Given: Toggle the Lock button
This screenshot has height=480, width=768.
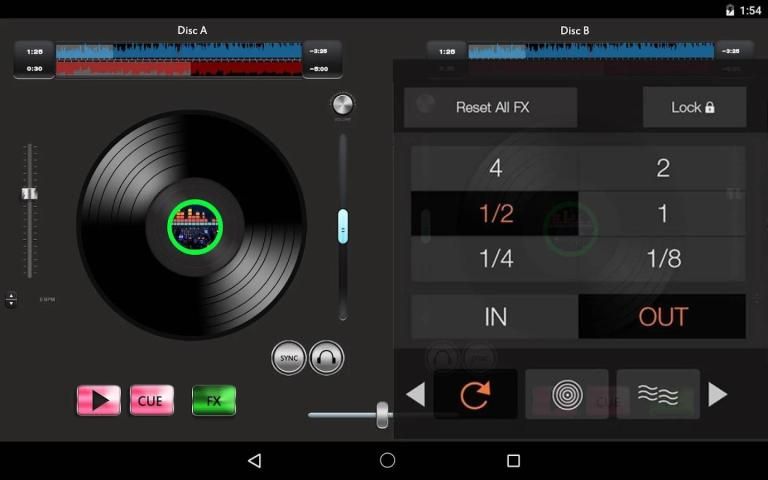Looking at the screenshot, I should click(693, 107).
